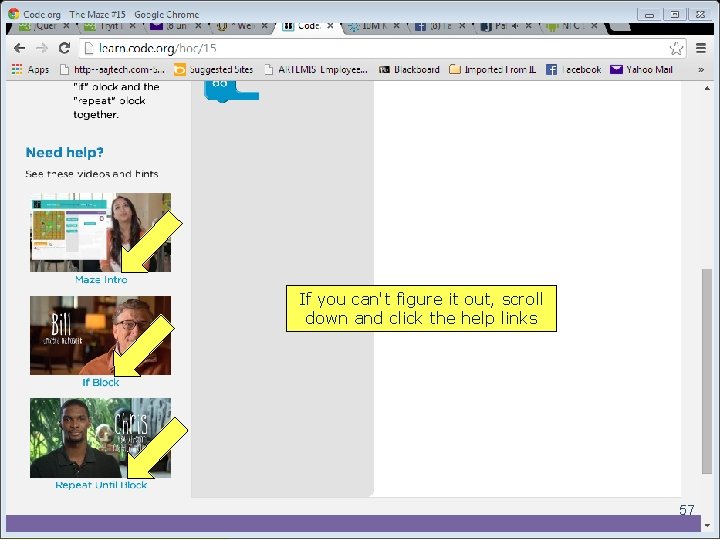Open the Blackboard bookmark
Viewport: 720px width, 540px height.
(x=409, y=69)
